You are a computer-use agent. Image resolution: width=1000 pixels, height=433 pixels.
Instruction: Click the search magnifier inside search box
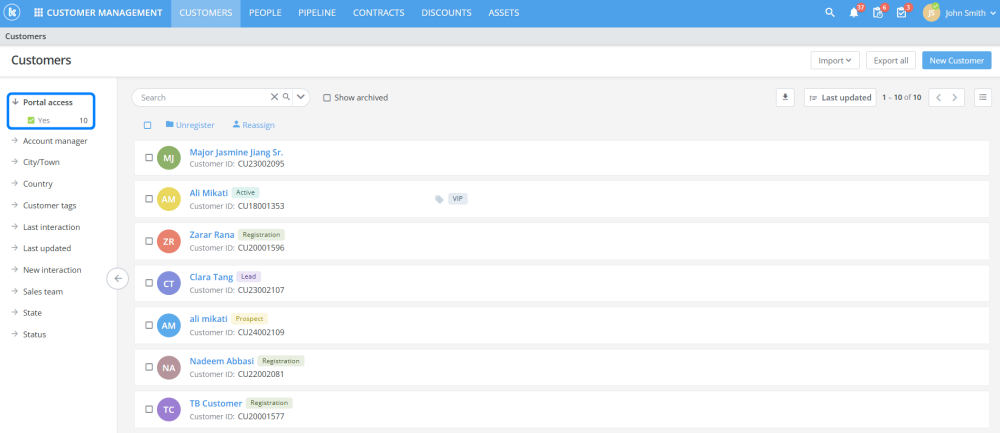click(286, 97)
